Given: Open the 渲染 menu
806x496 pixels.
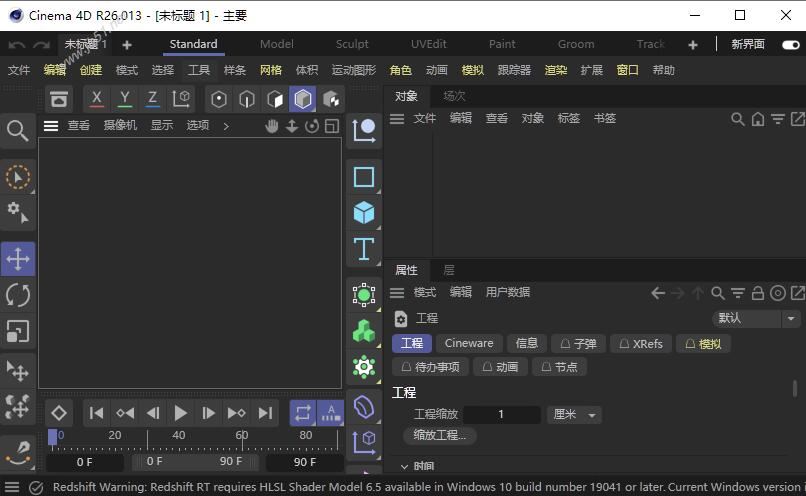Looking at the screenshot, I should 556,70.
